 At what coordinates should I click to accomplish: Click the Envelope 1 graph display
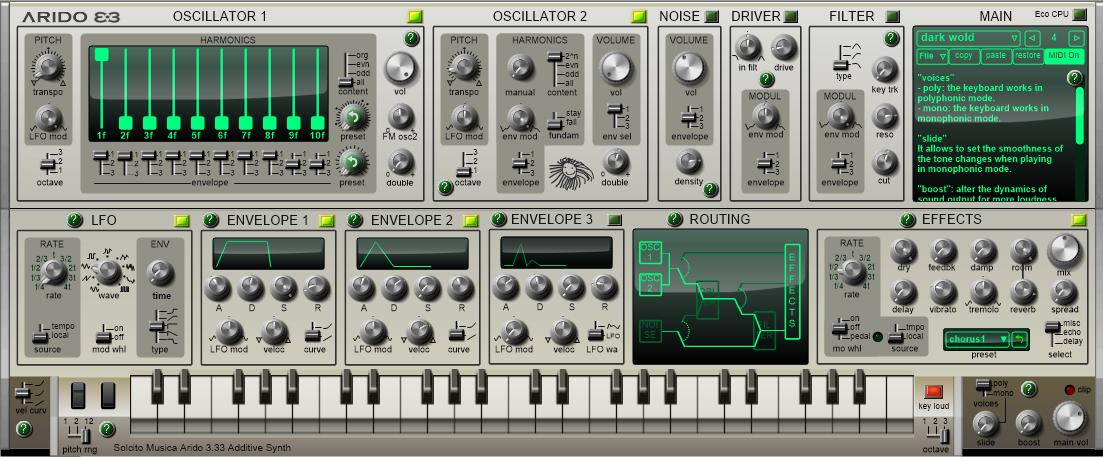pos(269,253)
